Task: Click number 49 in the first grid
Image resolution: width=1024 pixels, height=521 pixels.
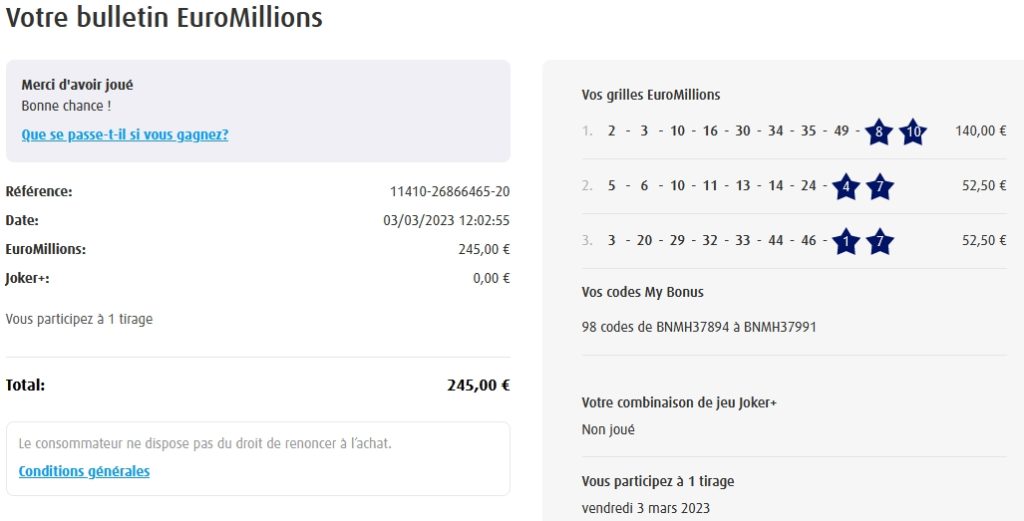Action: pyautogui.click(x=840, y=131)
